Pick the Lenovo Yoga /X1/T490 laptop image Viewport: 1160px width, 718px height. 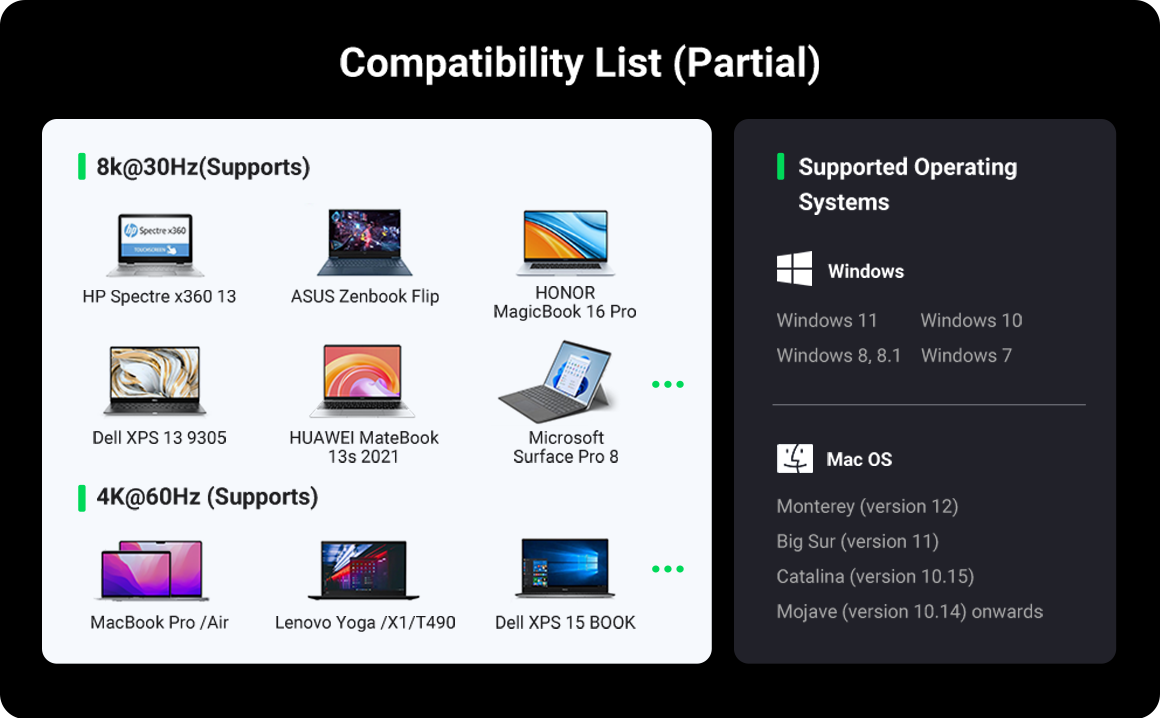[x=364, y=571]
